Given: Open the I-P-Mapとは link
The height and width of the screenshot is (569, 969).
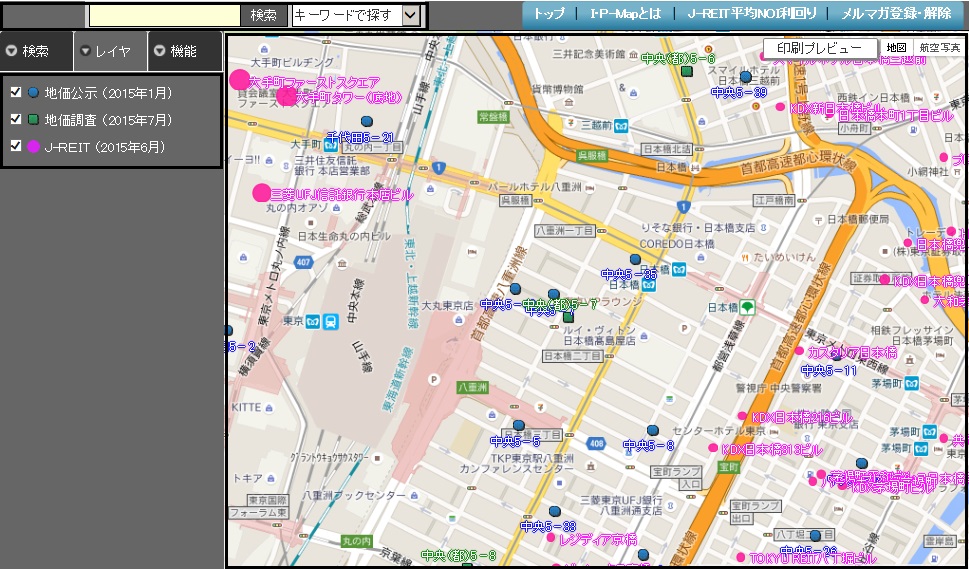Looking at the screenshot, I should point(624,14).
